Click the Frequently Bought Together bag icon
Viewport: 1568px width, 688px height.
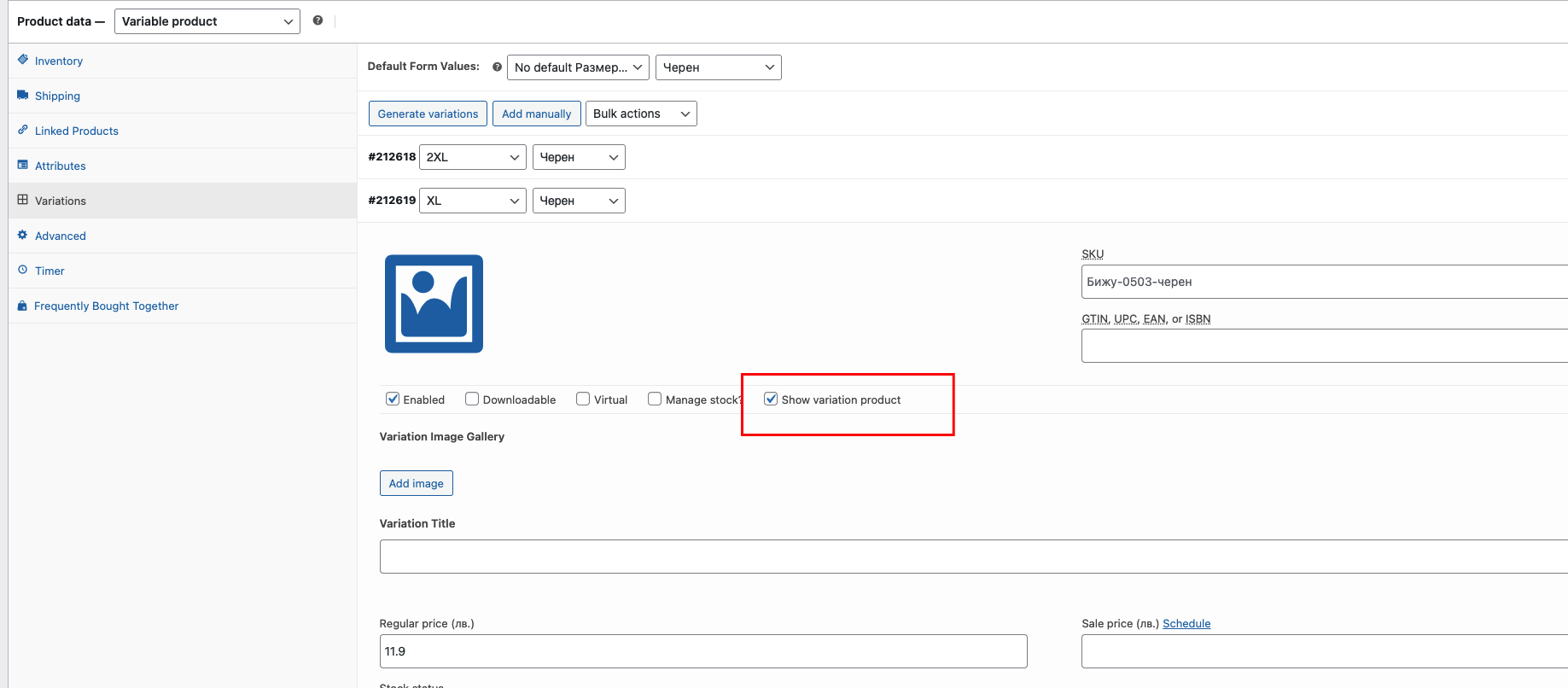[x=23, y=306]
